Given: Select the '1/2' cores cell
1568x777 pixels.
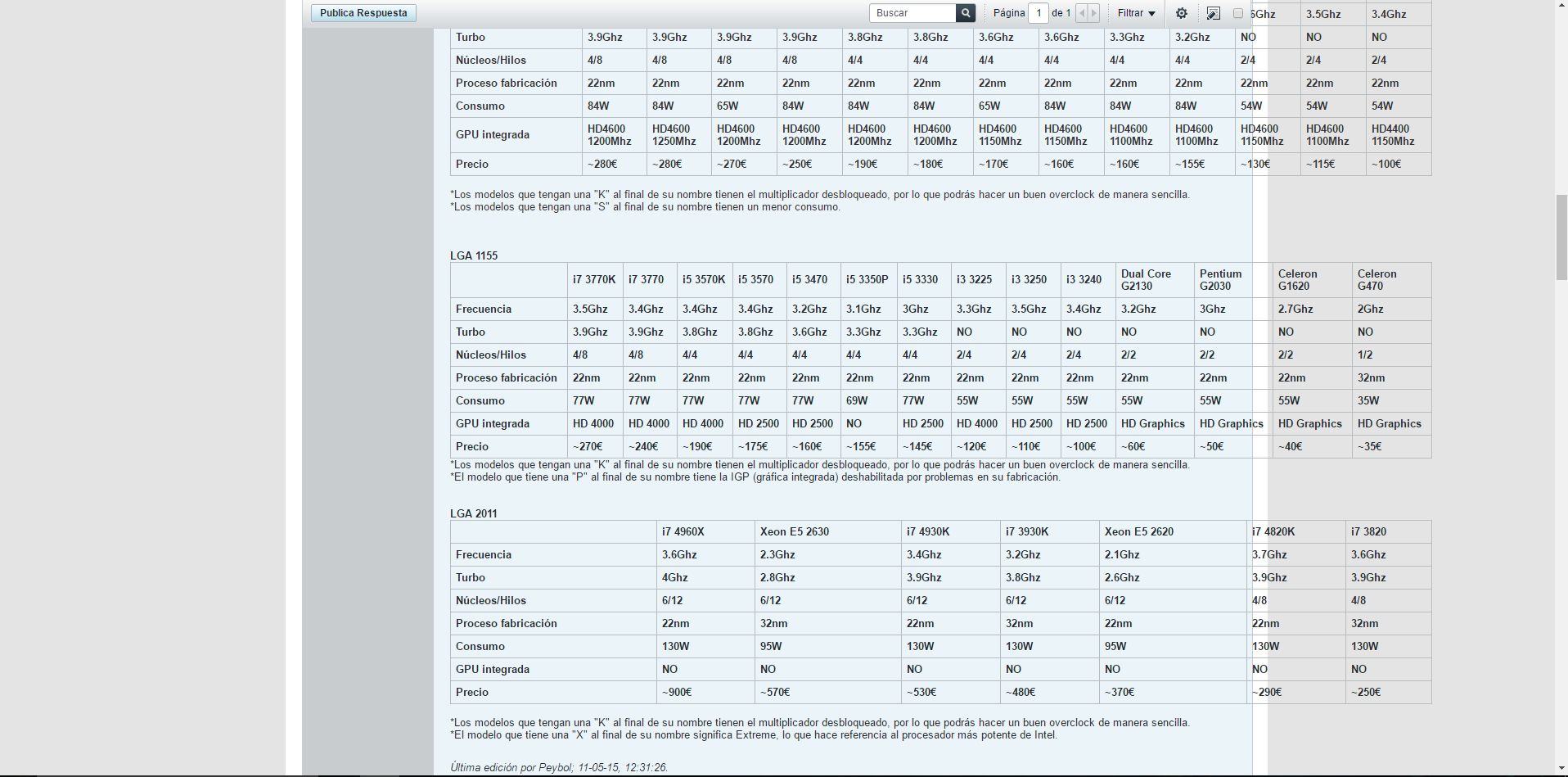Looking at the screenshot, I should pyautogui.click(x=1391, y=355).
